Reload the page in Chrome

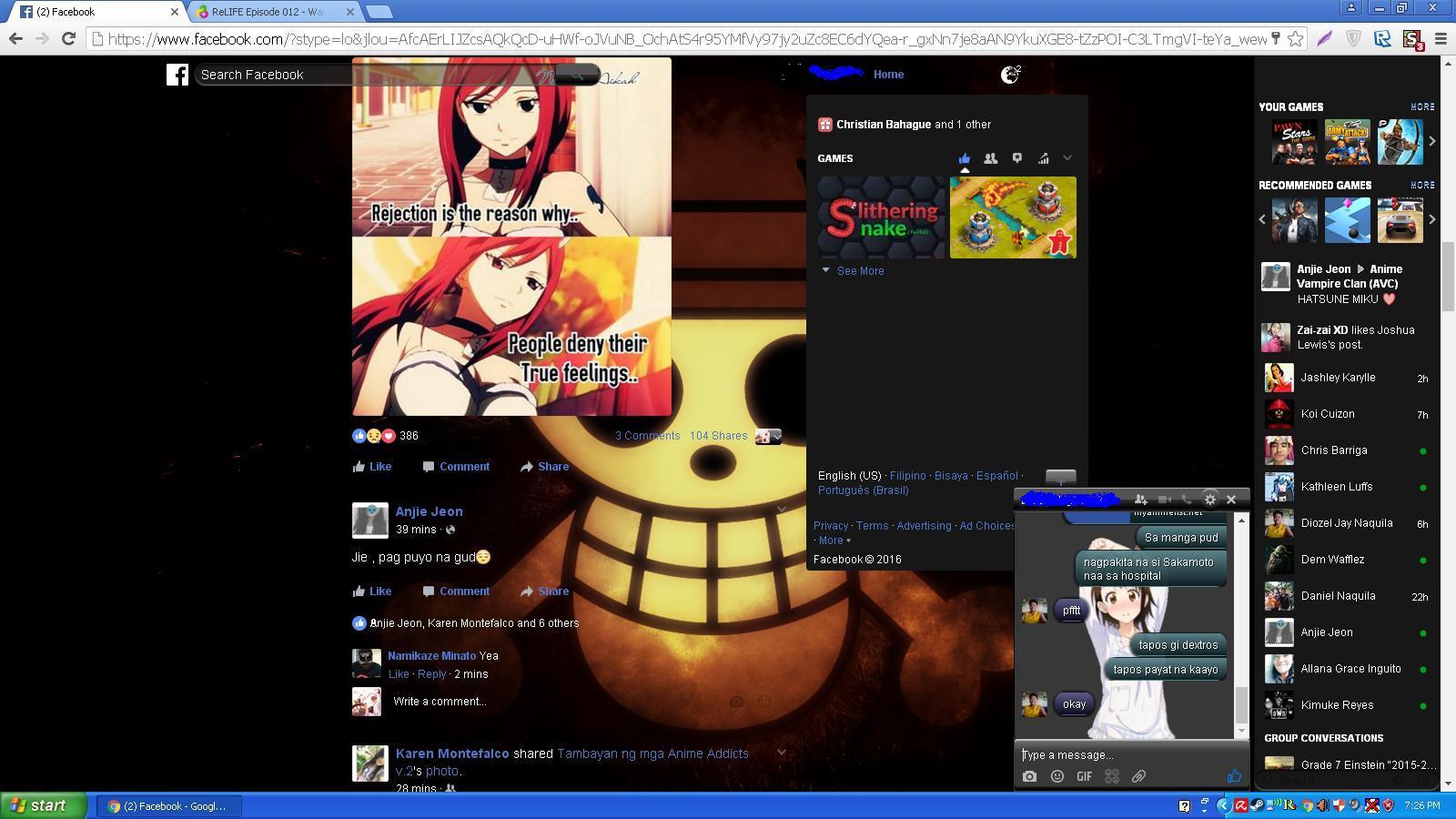click(x=68, y=38)
